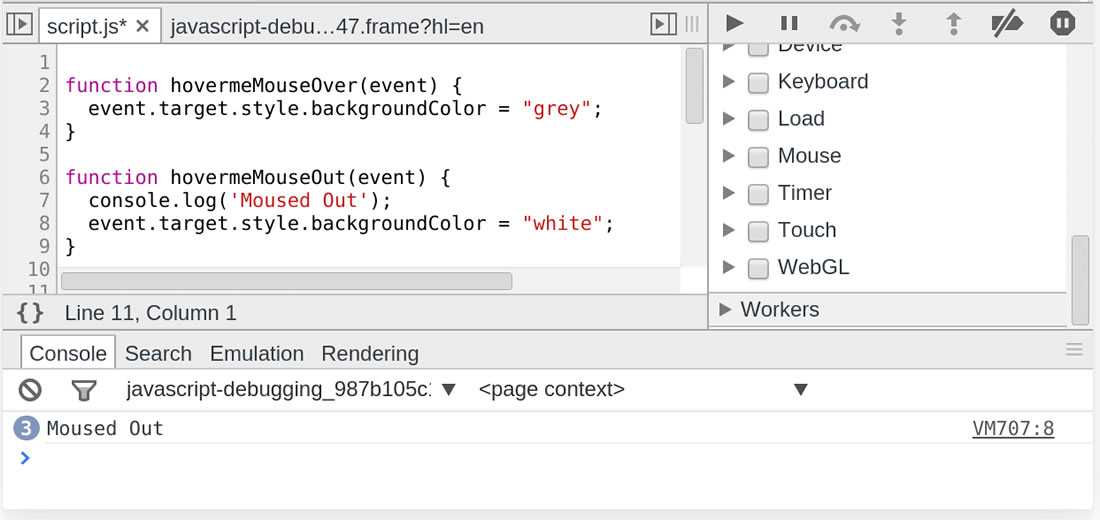The height and width of the screenshot is (520, 1100).
Task: Open the Rendering tab
Action: pos(370,353)
